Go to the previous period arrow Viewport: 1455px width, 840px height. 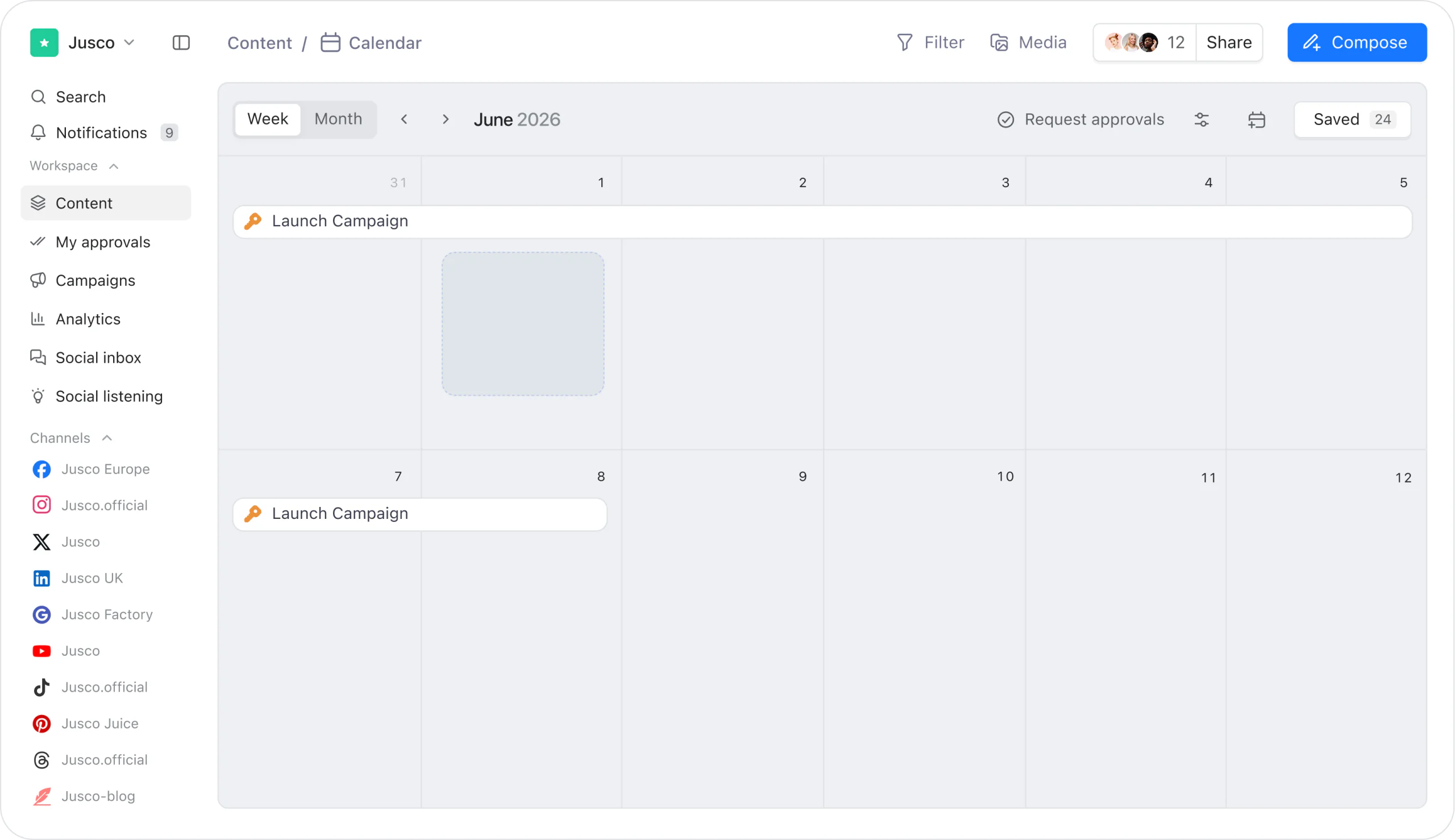pyautogui.click(x=405, y=119)
